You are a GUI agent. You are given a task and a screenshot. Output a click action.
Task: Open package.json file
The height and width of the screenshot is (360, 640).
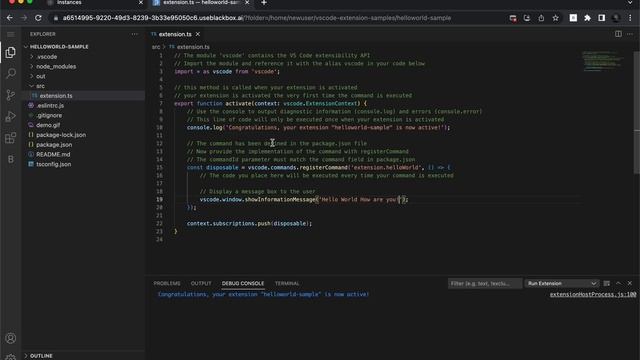54,145
